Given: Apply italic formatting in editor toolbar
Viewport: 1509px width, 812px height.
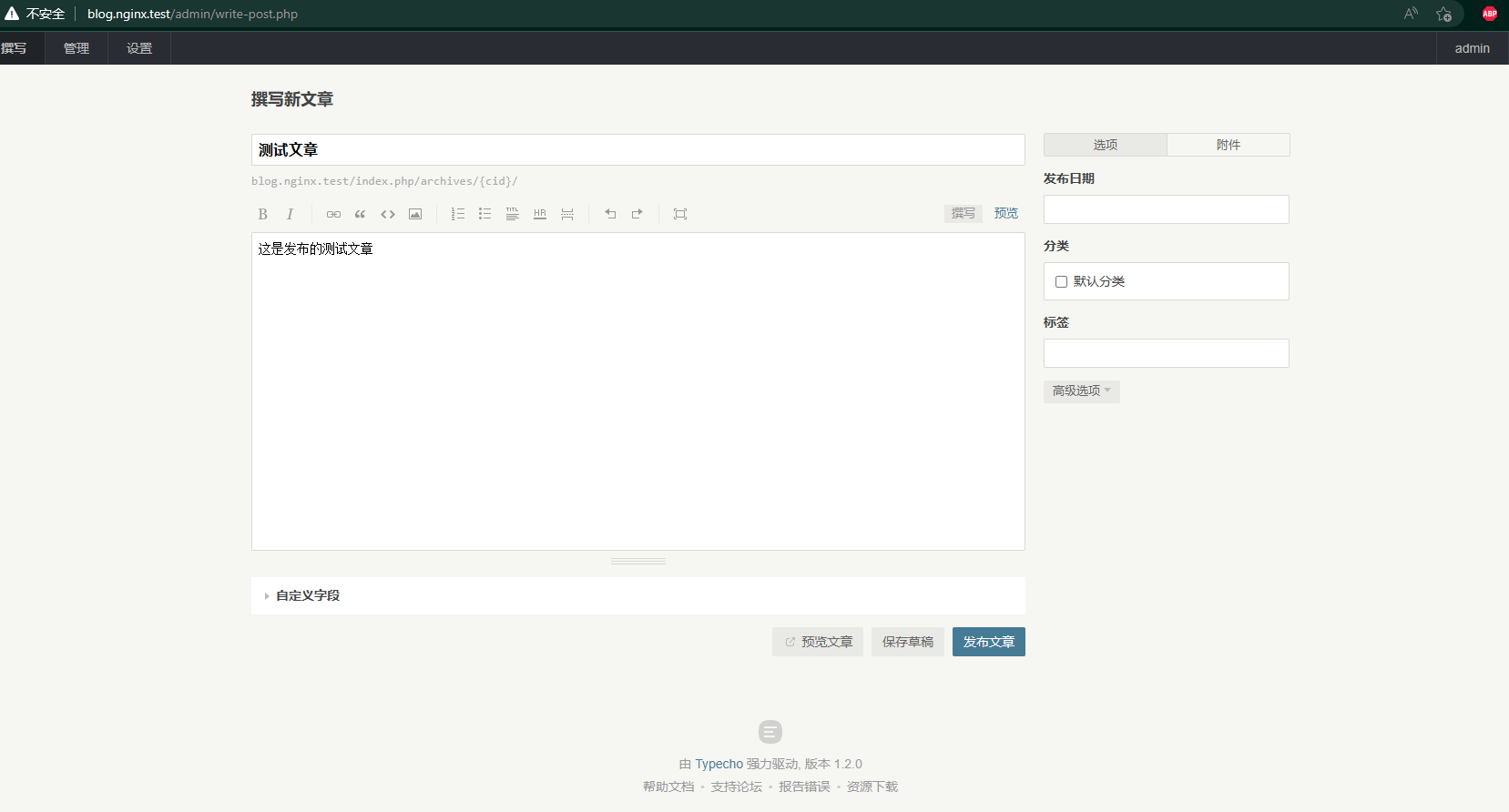Looking at the screenshot, I should coord(290,214).
